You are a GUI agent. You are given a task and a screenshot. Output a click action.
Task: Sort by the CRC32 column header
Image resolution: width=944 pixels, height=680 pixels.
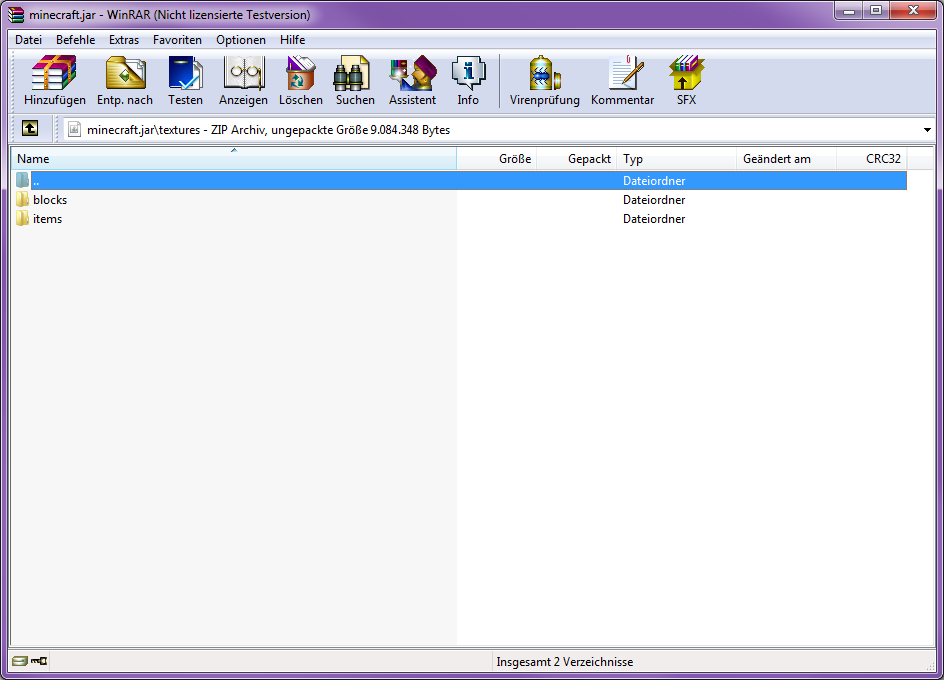(872, 158)
